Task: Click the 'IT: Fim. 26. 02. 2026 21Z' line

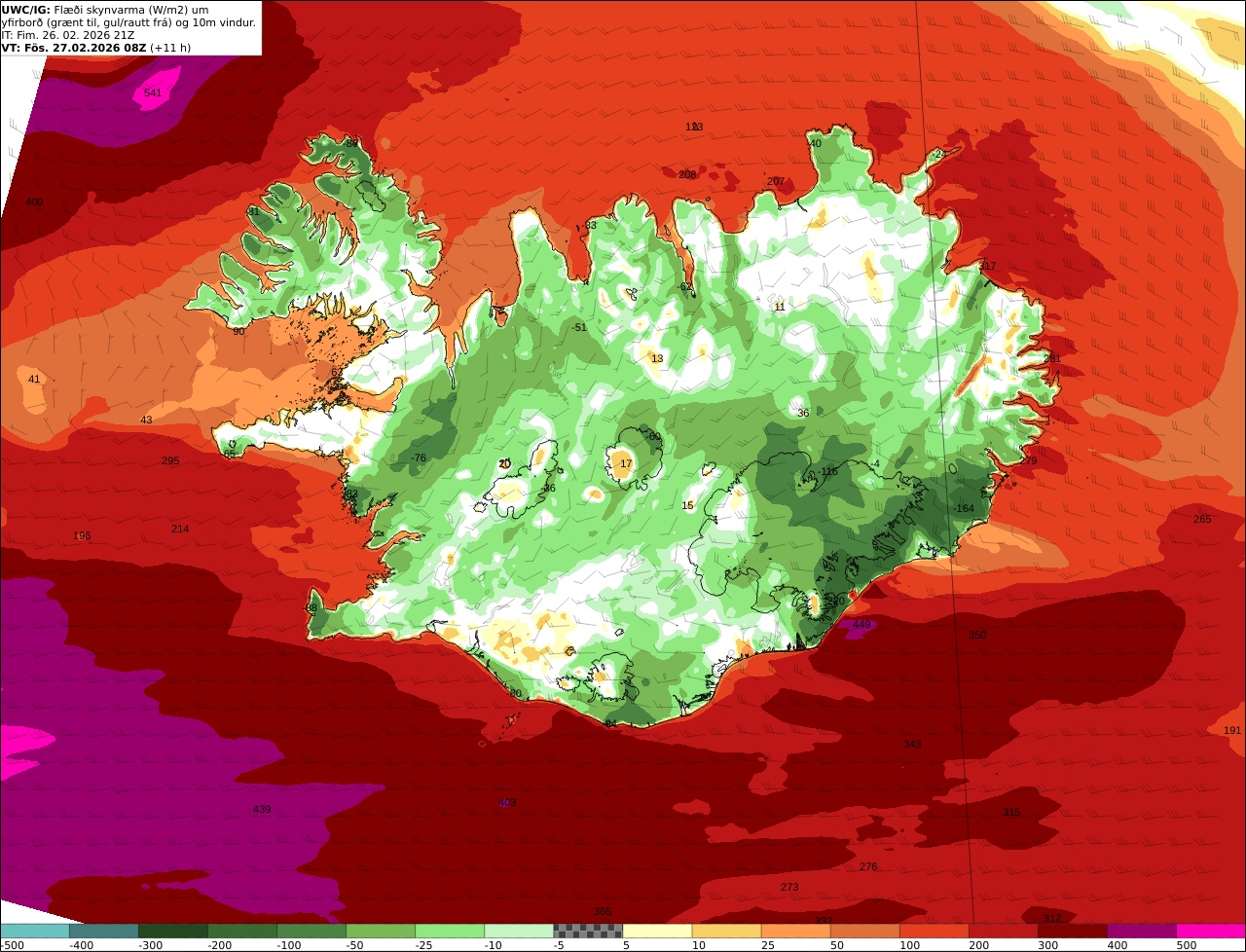Action: coord(68,34)
